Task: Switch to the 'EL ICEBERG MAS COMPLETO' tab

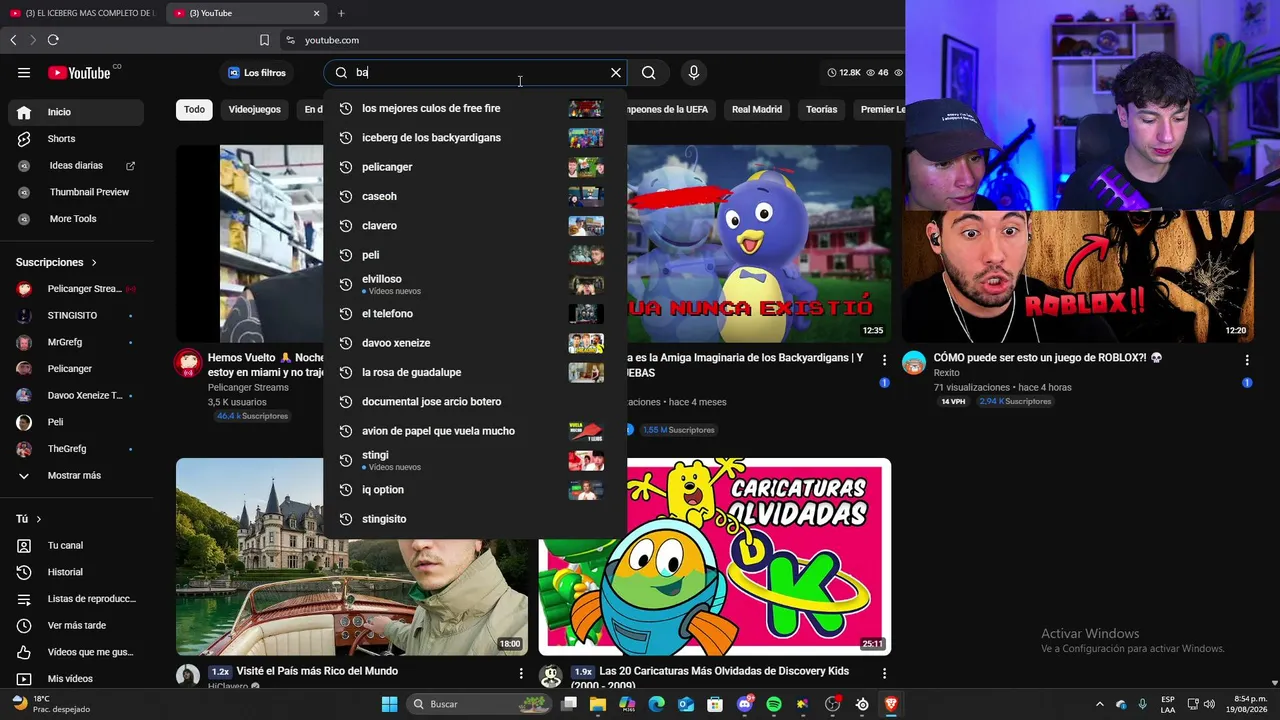Action: pos(82,13)
